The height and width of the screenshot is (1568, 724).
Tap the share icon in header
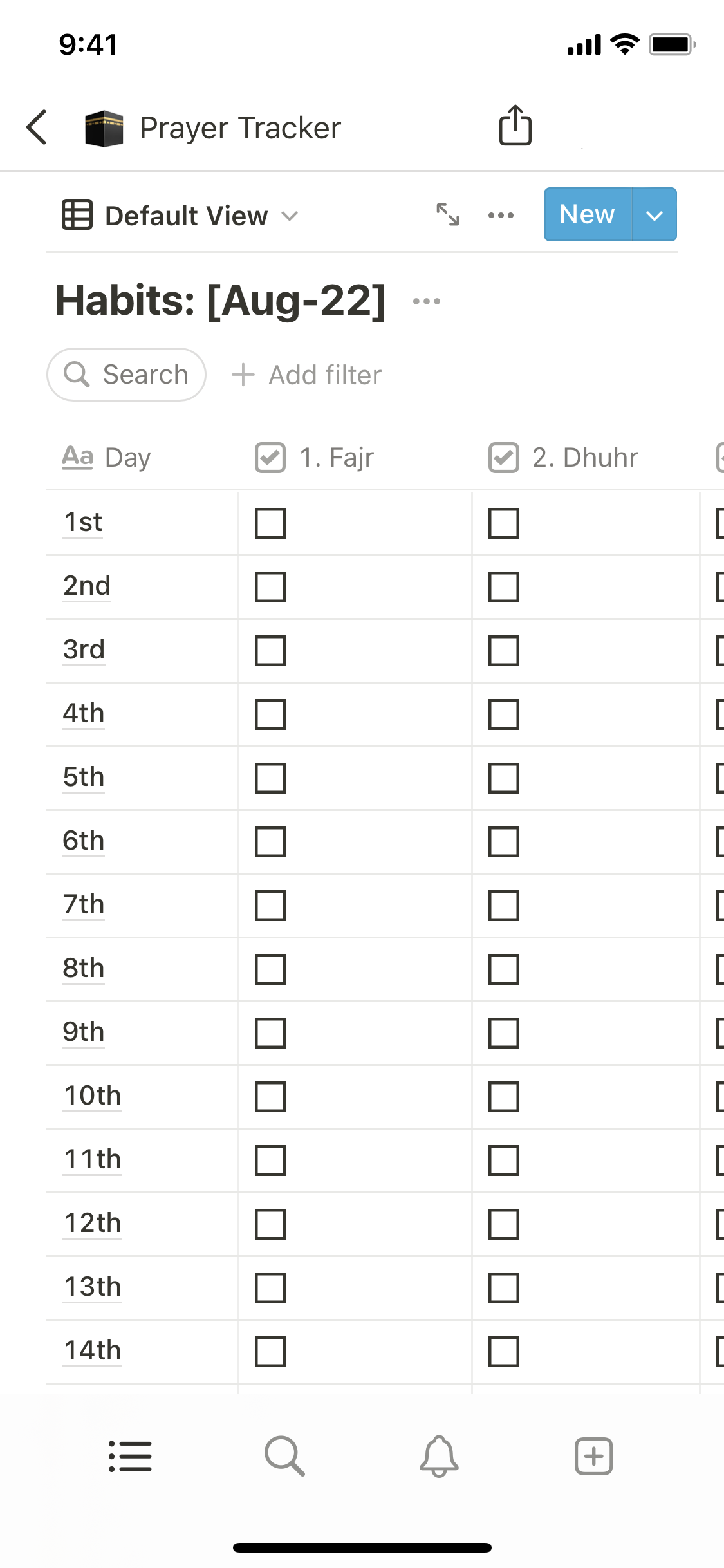click(x=515, y=126)
